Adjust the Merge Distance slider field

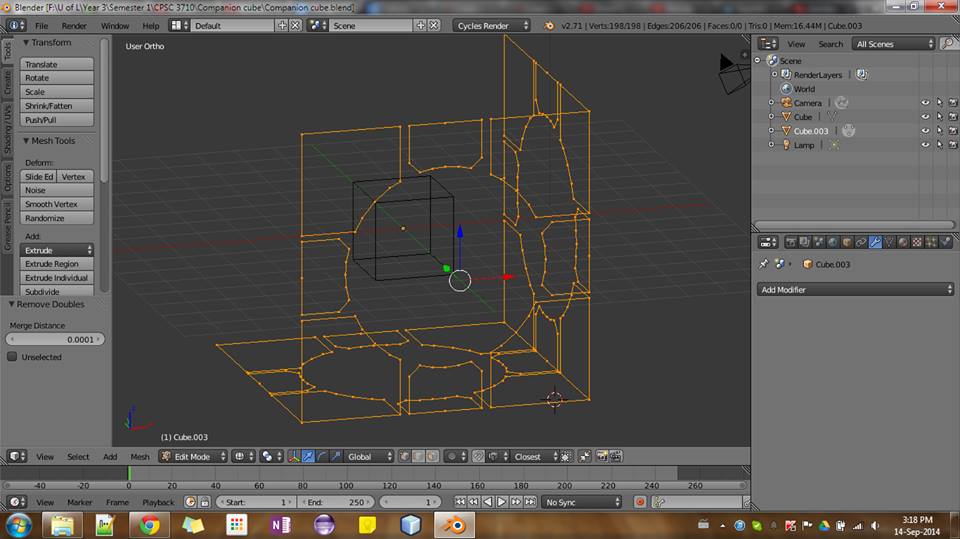click(55, 339)
